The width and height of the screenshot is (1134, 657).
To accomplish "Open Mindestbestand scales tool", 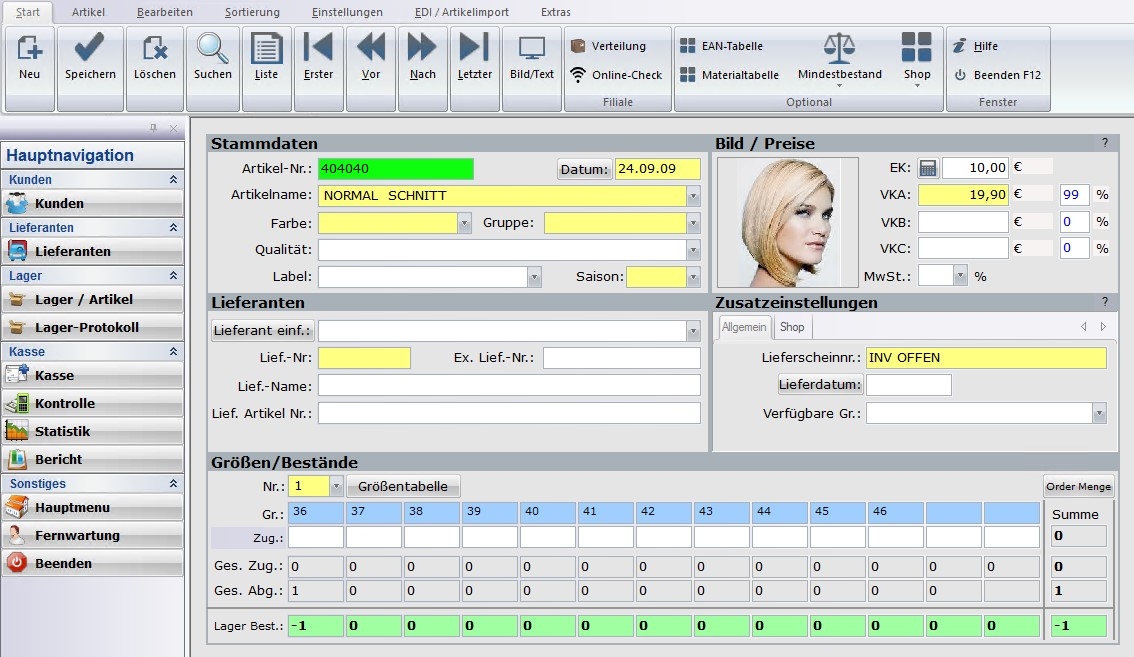I will point(840,58).
